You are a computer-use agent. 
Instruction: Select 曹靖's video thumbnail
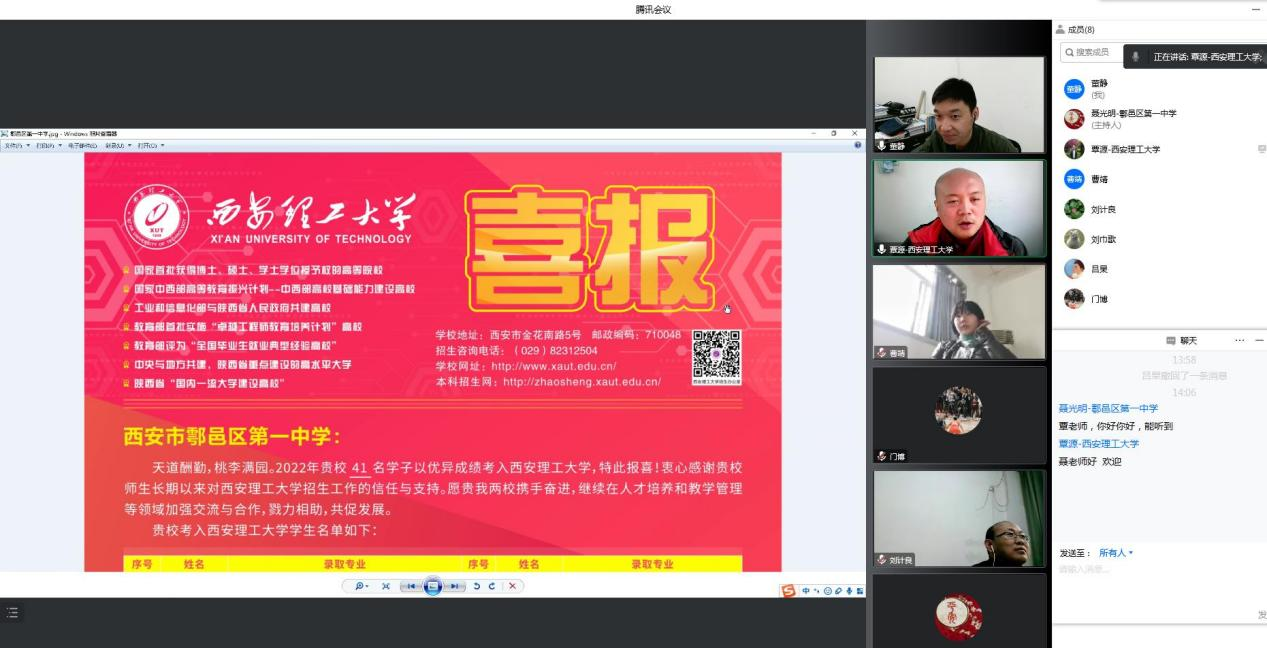pyautogui.click(x=959, y=312)
